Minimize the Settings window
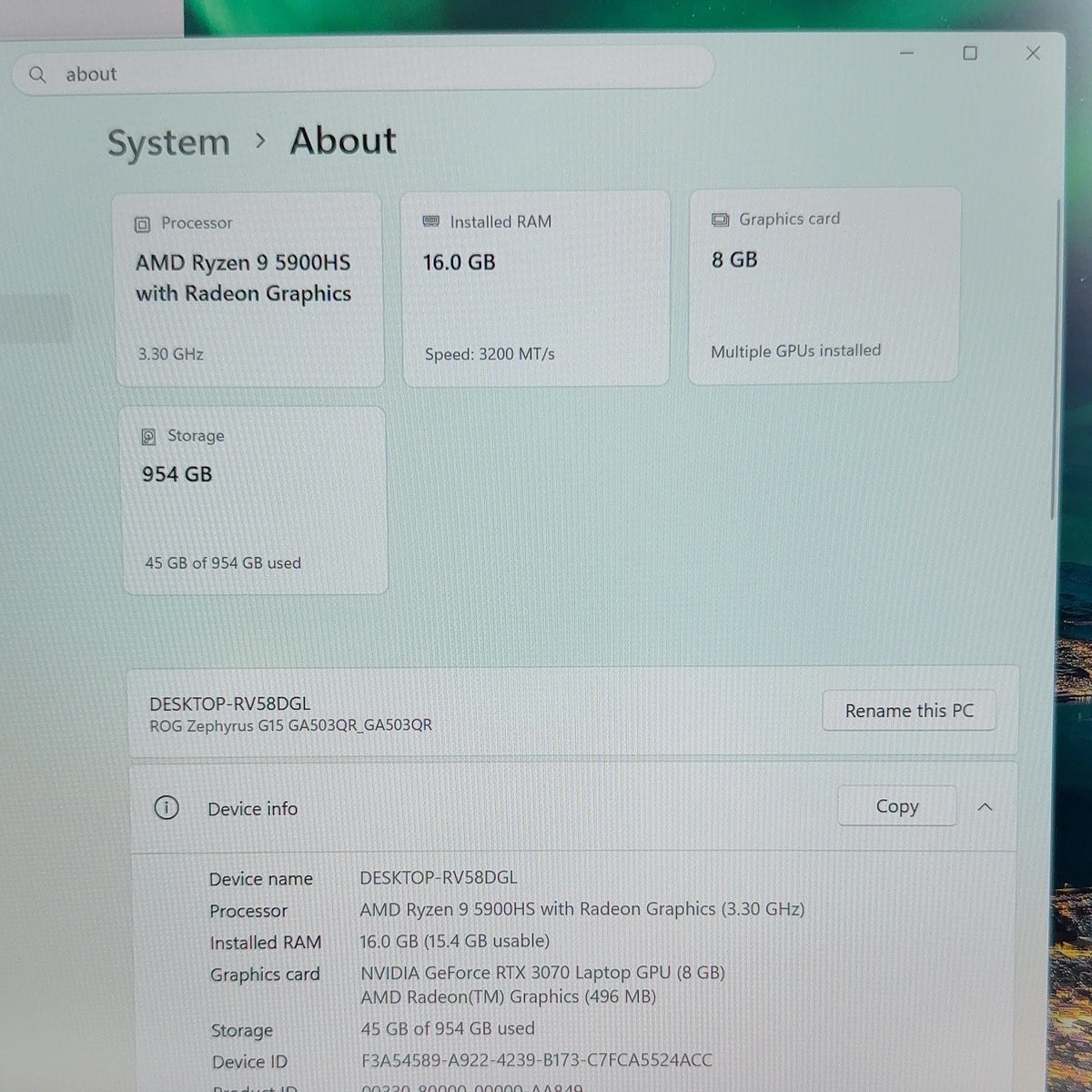This screenshot has width=1092, height=1092. point(906,54)
